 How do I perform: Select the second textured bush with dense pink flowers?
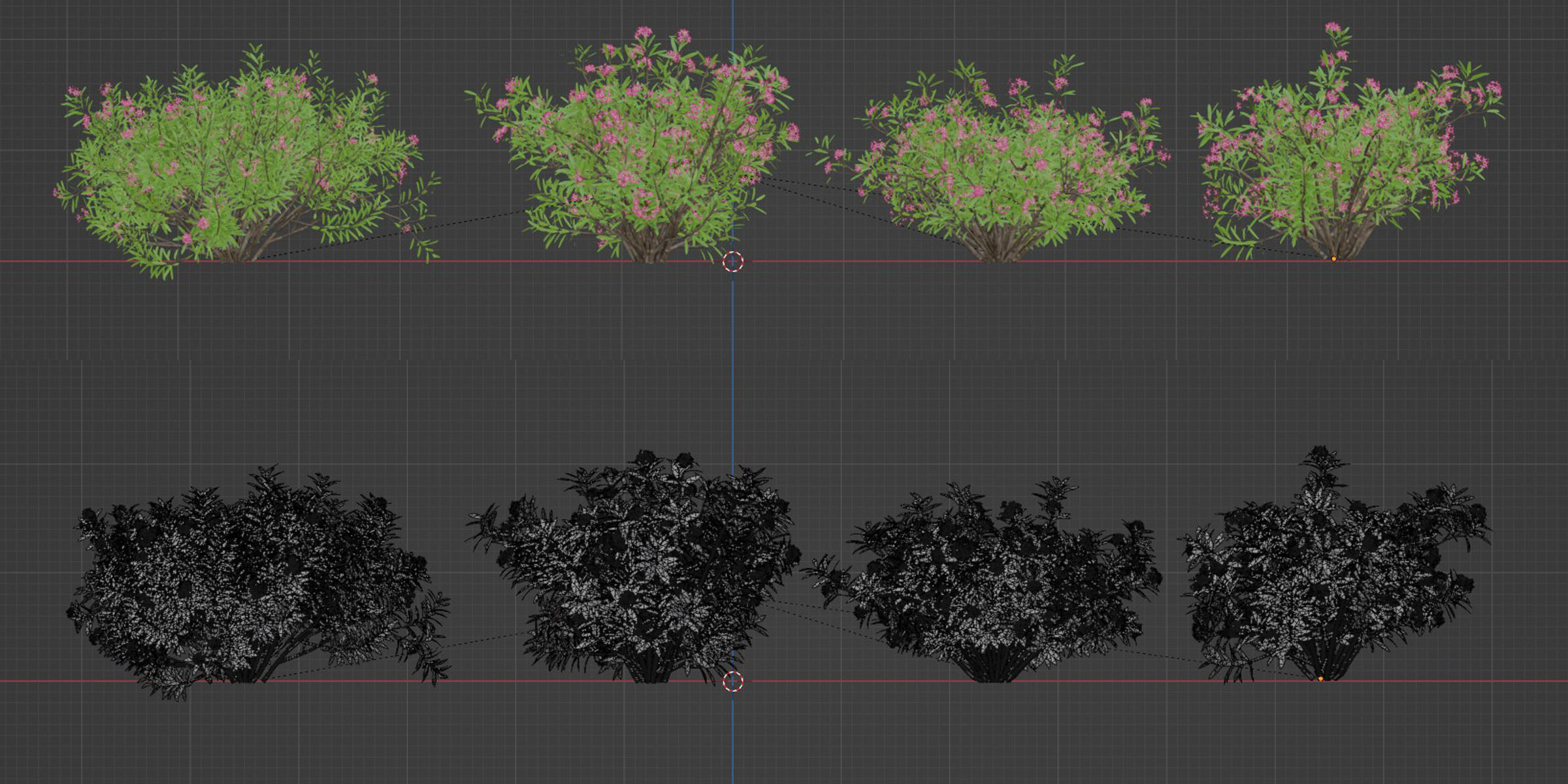[632, 145]
